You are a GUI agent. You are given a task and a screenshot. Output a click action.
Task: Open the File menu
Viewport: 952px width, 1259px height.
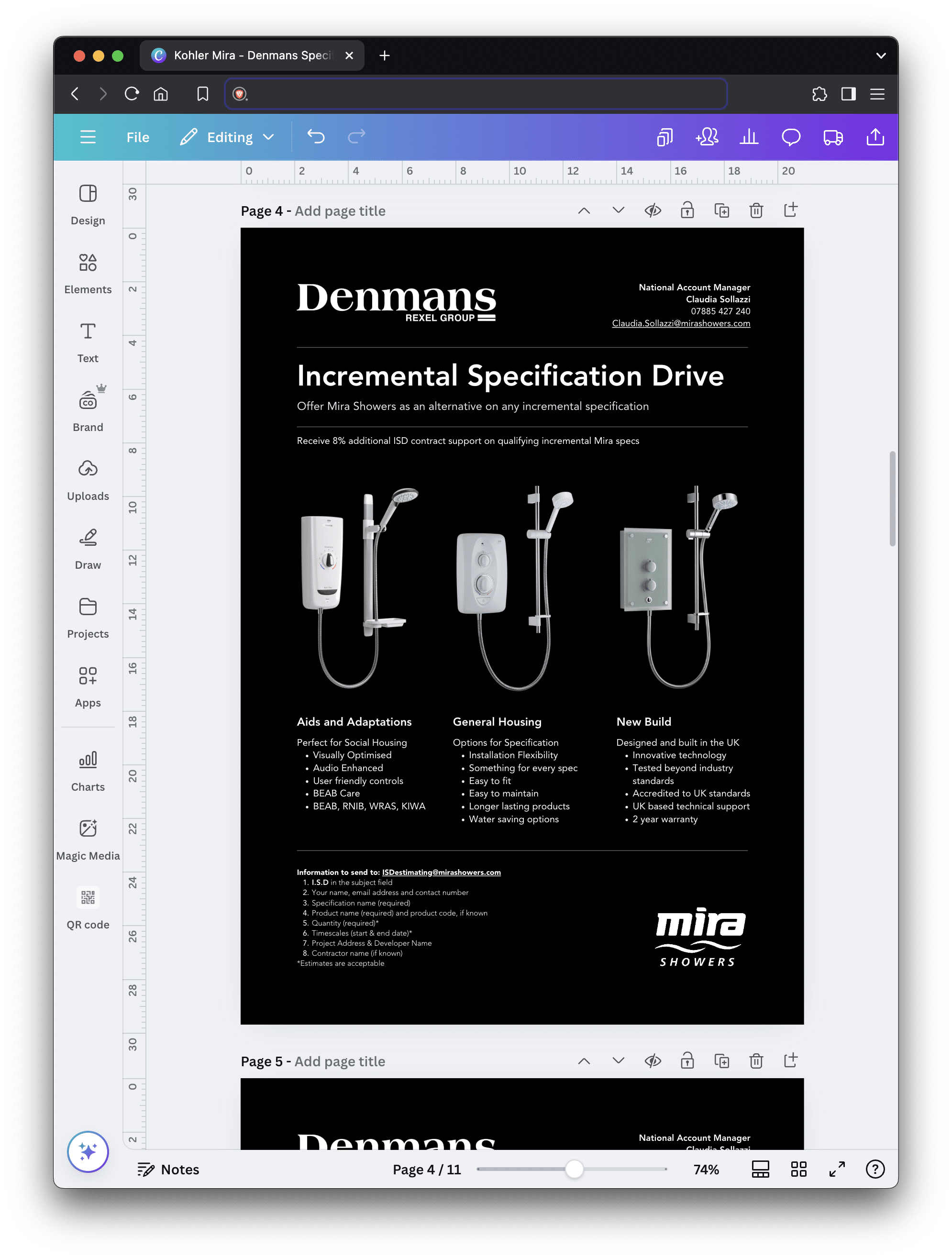point(138,137)
